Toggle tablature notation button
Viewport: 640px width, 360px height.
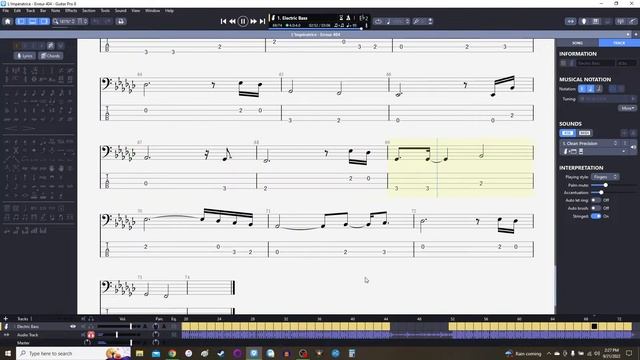tap(590, 89)
